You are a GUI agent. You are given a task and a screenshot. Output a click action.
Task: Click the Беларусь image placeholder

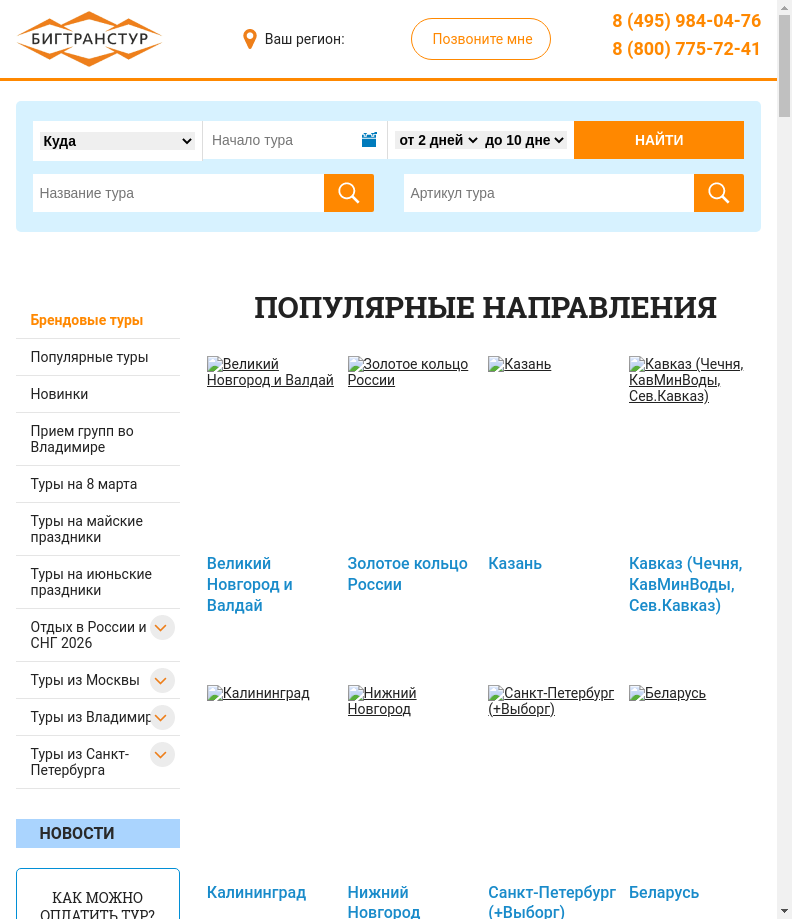[667, 693]
